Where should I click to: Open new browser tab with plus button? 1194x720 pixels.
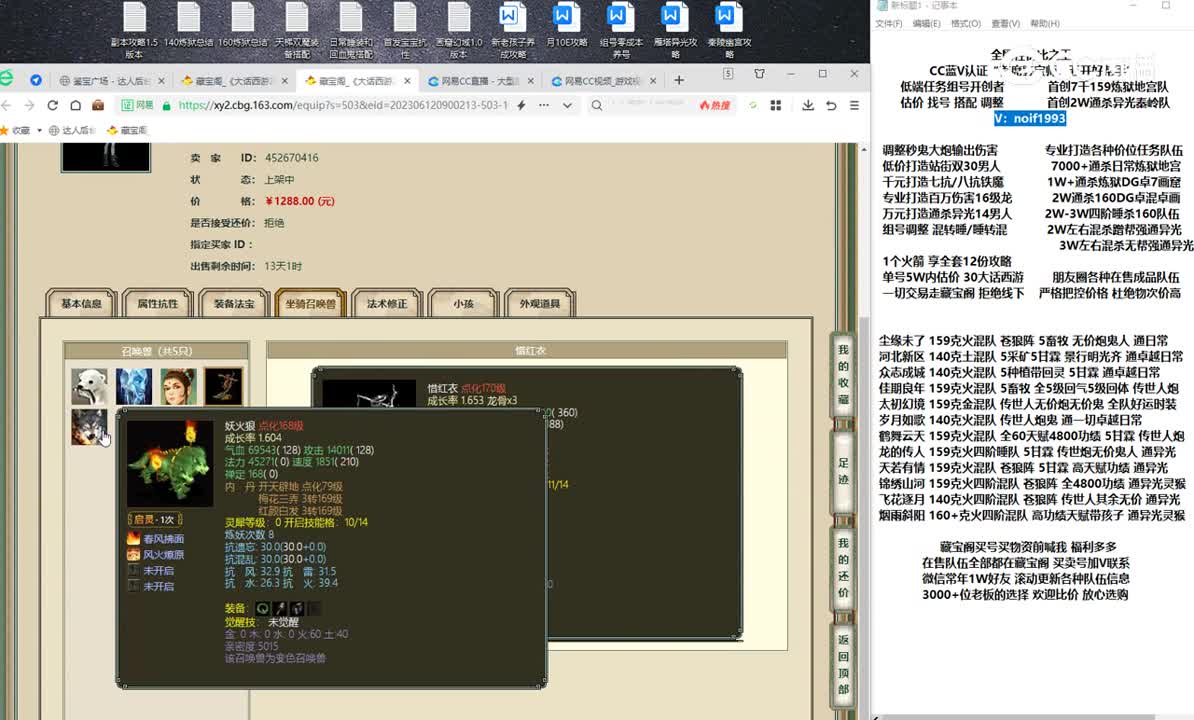(679, 80)
